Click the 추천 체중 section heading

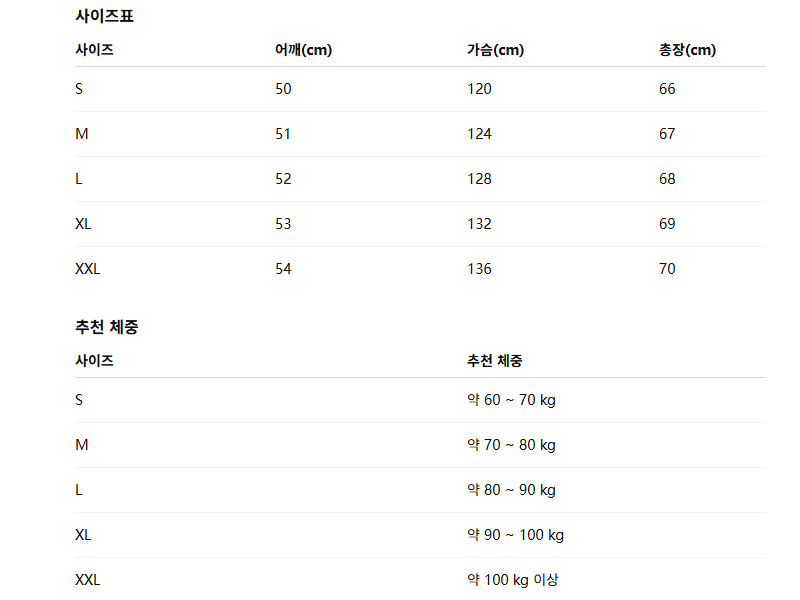106,327
